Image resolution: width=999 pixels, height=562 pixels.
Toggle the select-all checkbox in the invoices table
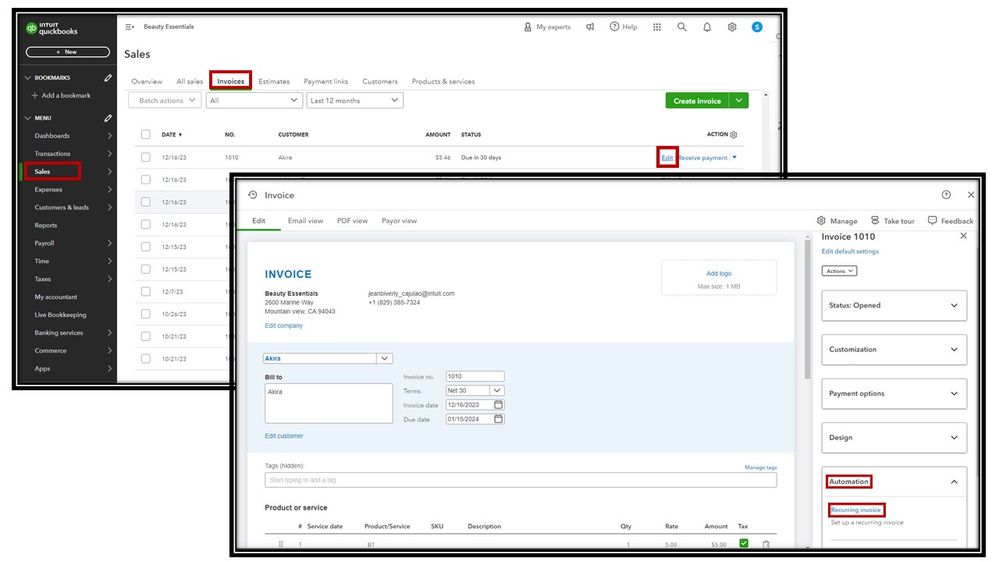(146, 134)
